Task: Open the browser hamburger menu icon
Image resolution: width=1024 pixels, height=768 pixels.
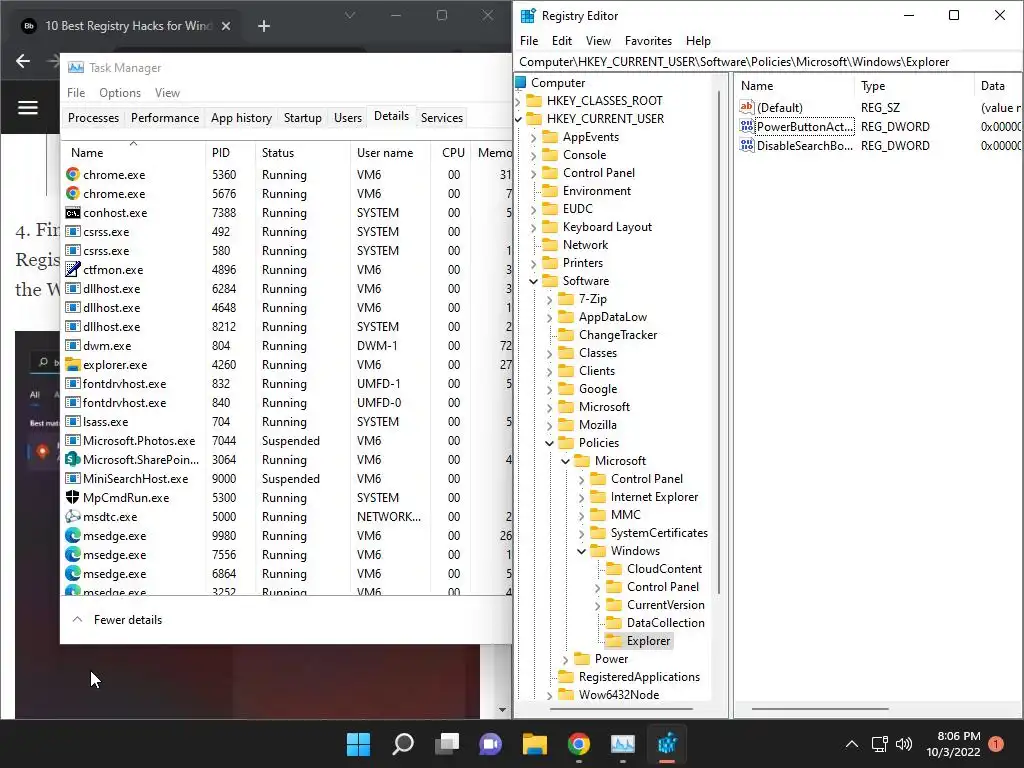Action: coord(27,108)
